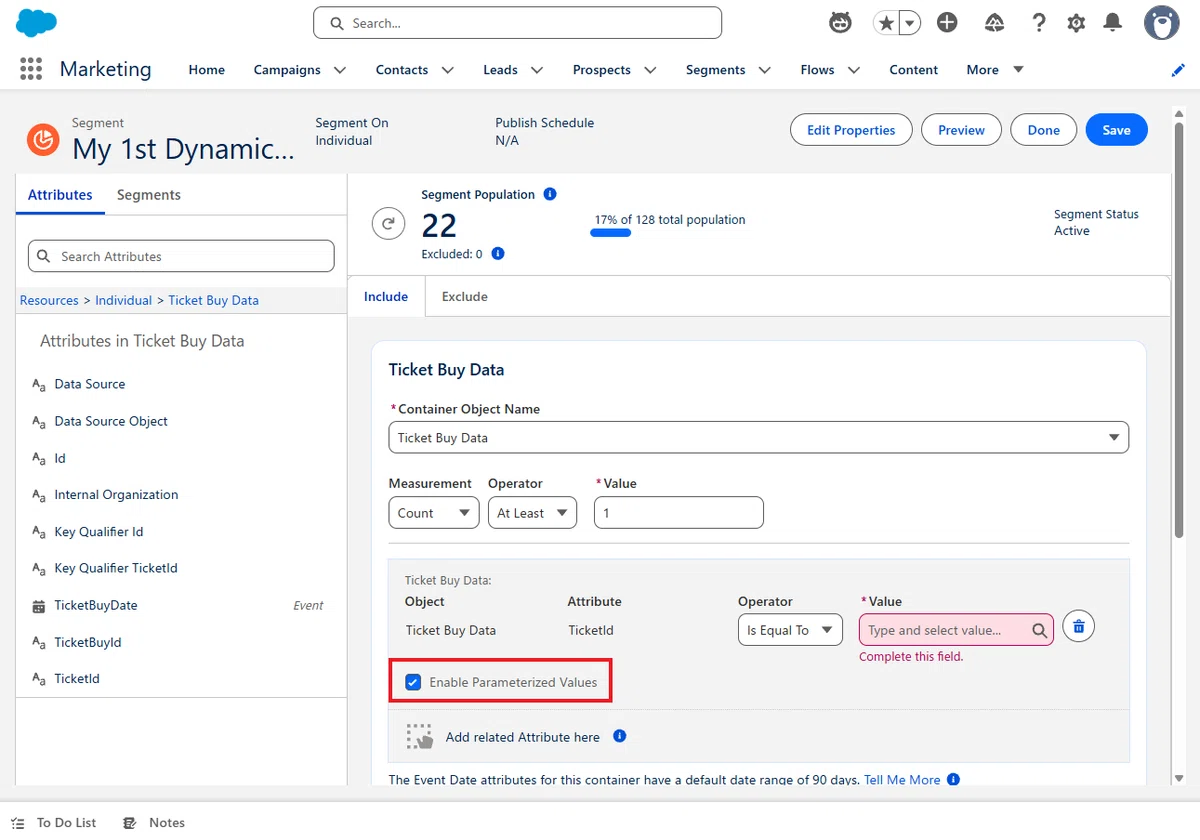Open the notifications bell
The image size is (1200, 840).
[1112, 23]
